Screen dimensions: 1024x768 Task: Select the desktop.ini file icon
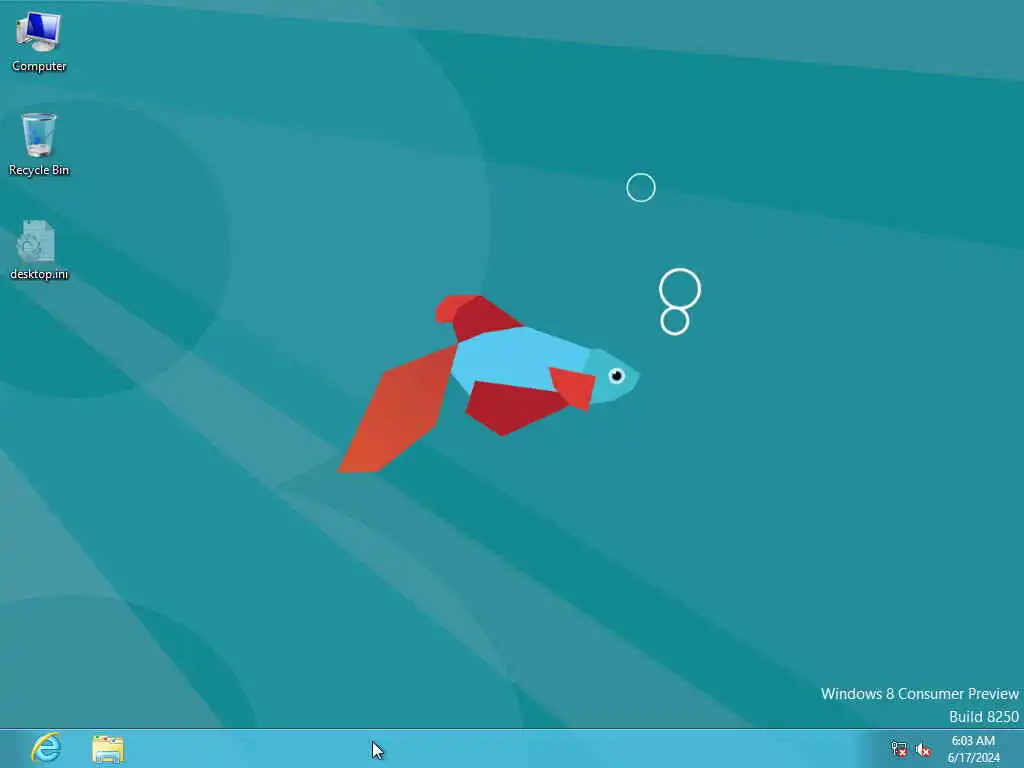[x=39, y=250]
